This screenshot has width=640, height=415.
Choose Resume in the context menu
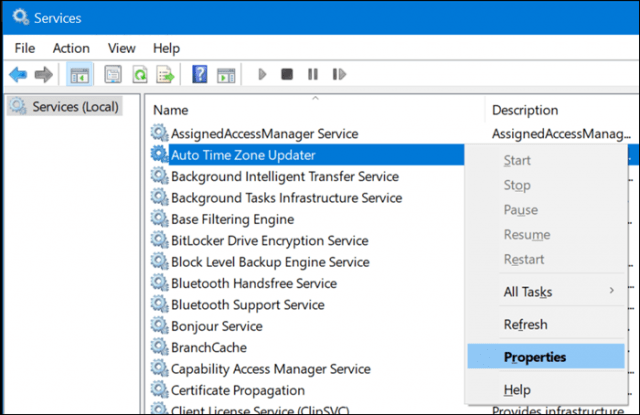click(527, 235)
